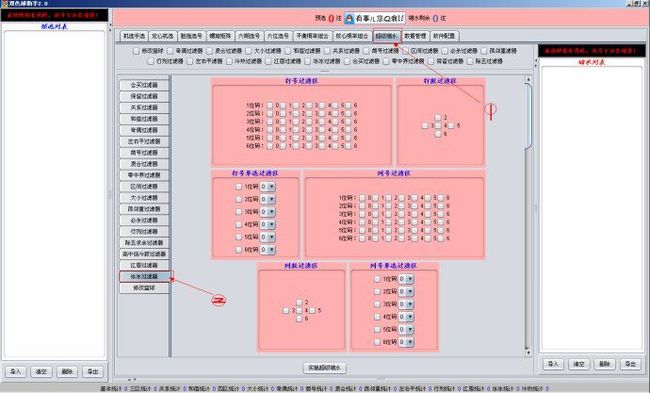Click the 基本统计 status bar entry
This screenshot has height=393, width=650.
[x=112, y=389]
